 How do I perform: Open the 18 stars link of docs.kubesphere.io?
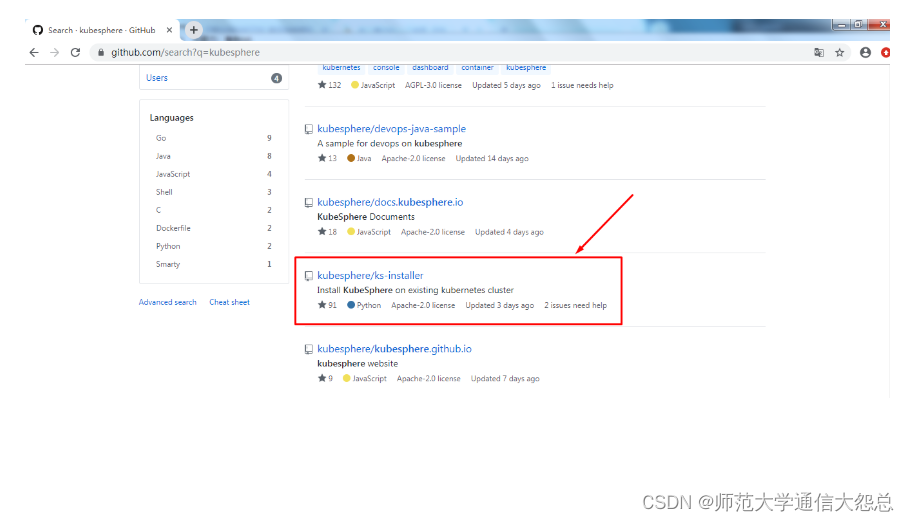[x=327, y=232]
